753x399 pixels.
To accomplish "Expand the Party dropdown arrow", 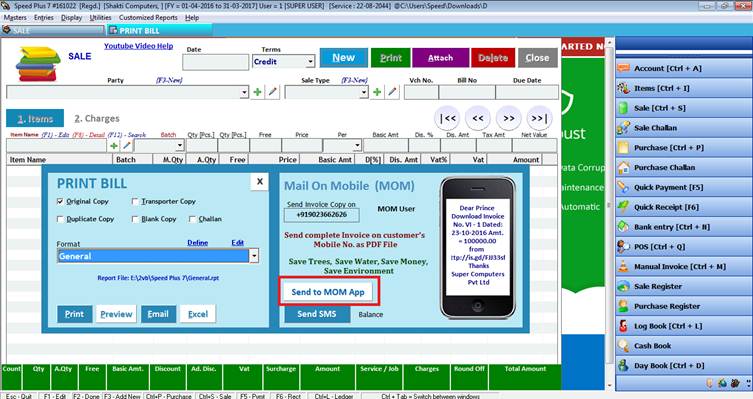I will click(244, 91).
